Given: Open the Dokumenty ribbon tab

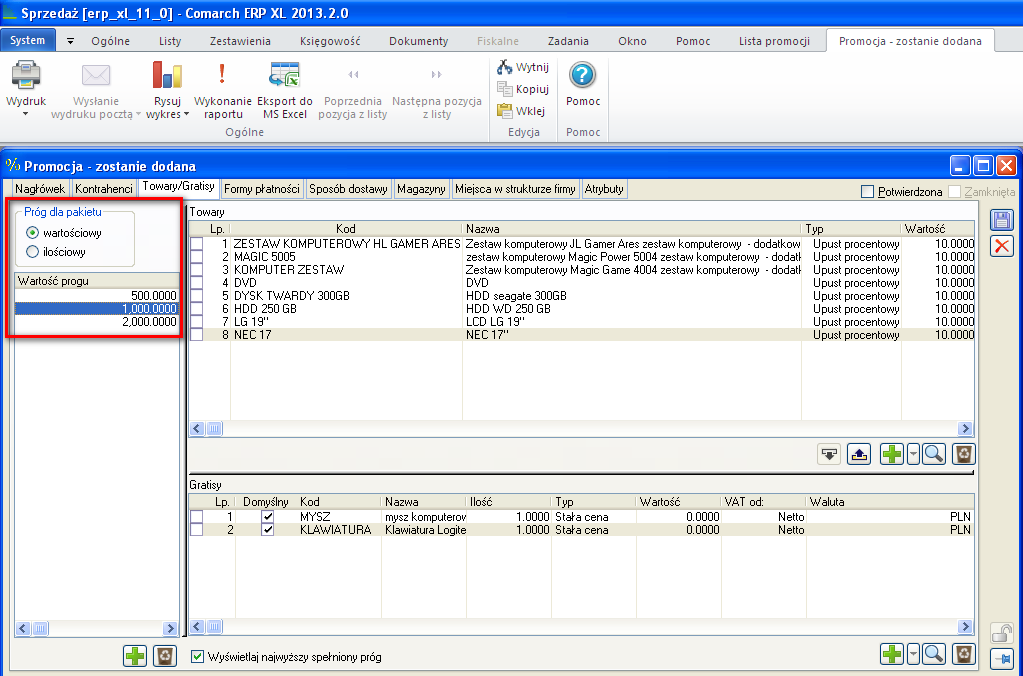Looking at the screenshot, I should click(x=418, y=41).
